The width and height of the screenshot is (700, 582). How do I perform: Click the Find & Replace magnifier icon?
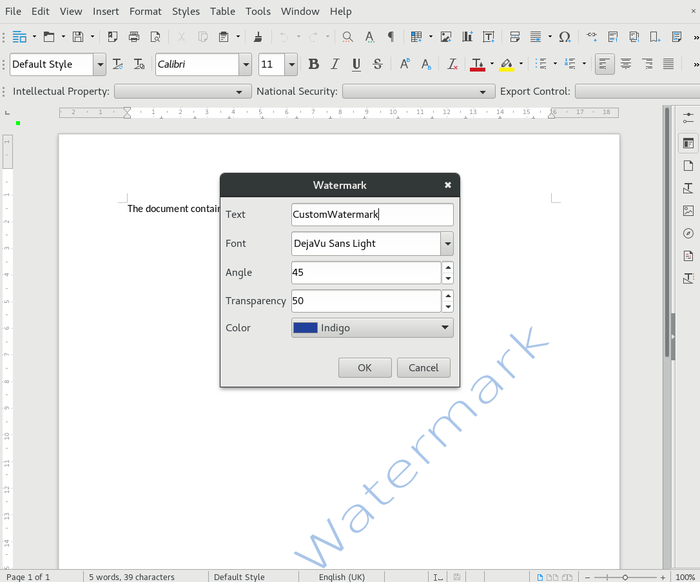(347, 37)
